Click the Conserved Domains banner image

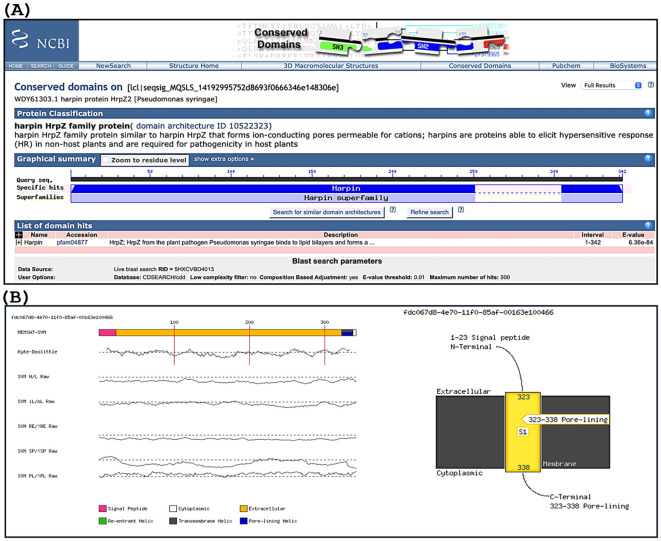pyautogui.click(x=371, y=40)
